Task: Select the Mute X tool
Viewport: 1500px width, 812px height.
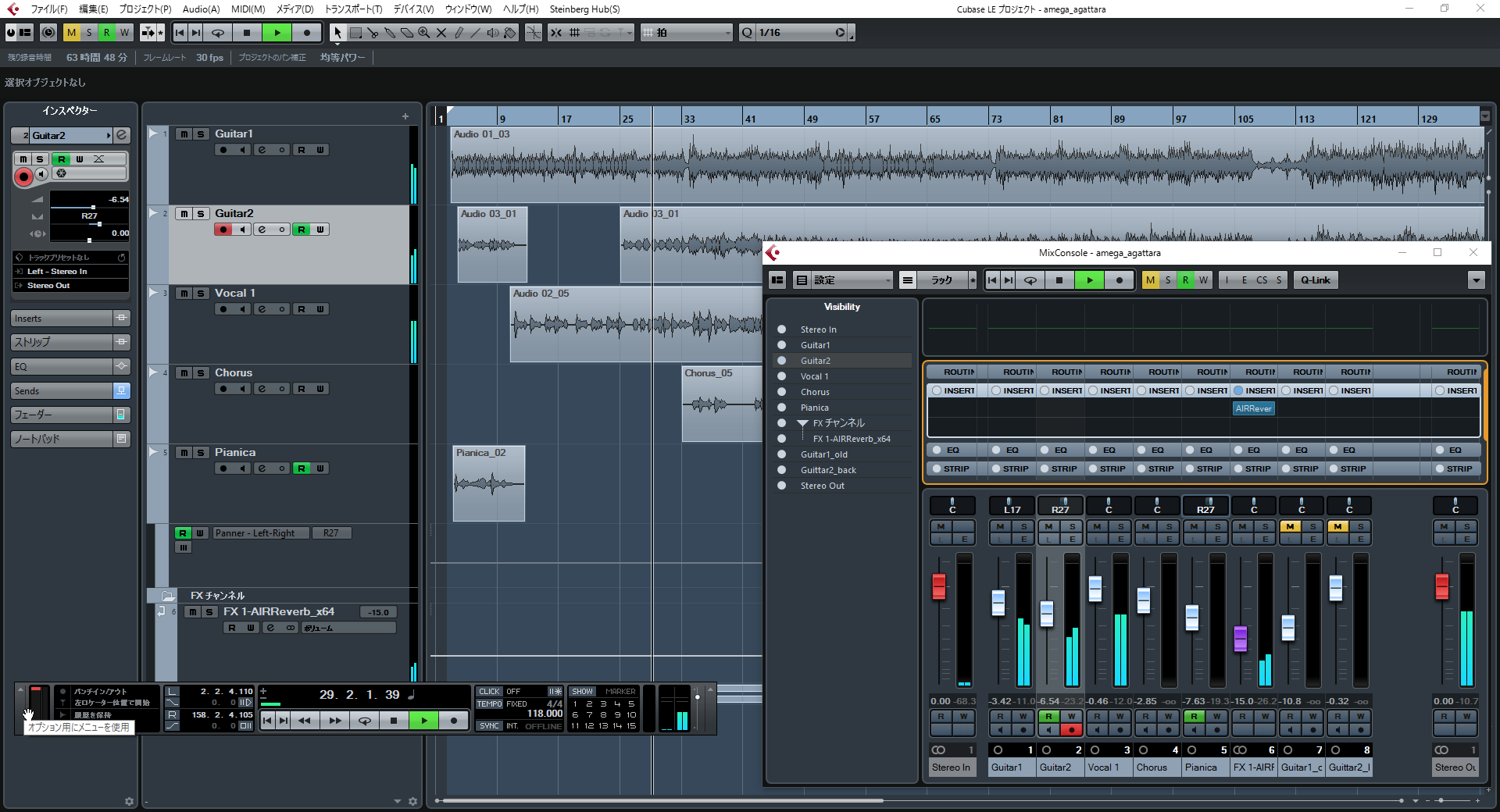Action: click(x=441, y=33)
